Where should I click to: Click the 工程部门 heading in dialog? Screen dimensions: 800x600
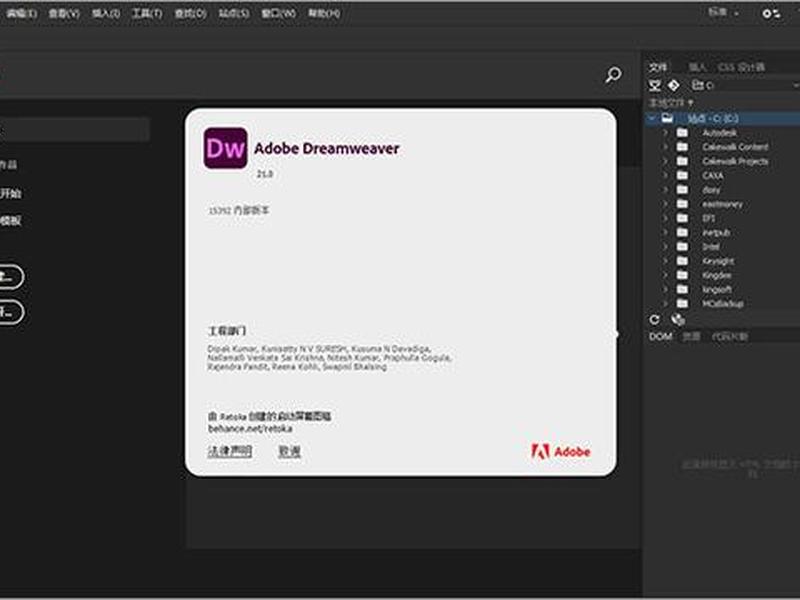(x=227, y=331)
